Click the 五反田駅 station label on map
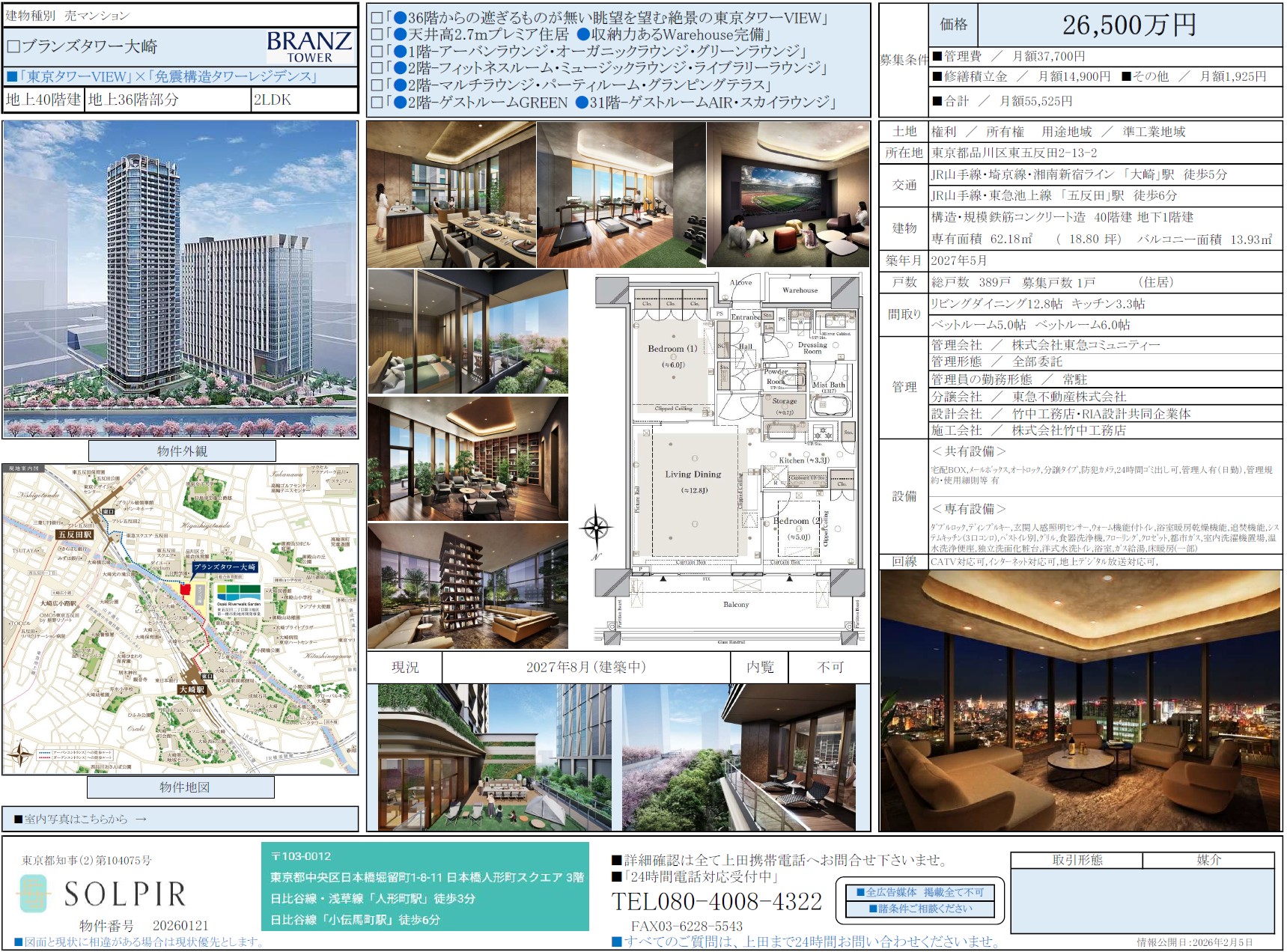 (75, 535)
